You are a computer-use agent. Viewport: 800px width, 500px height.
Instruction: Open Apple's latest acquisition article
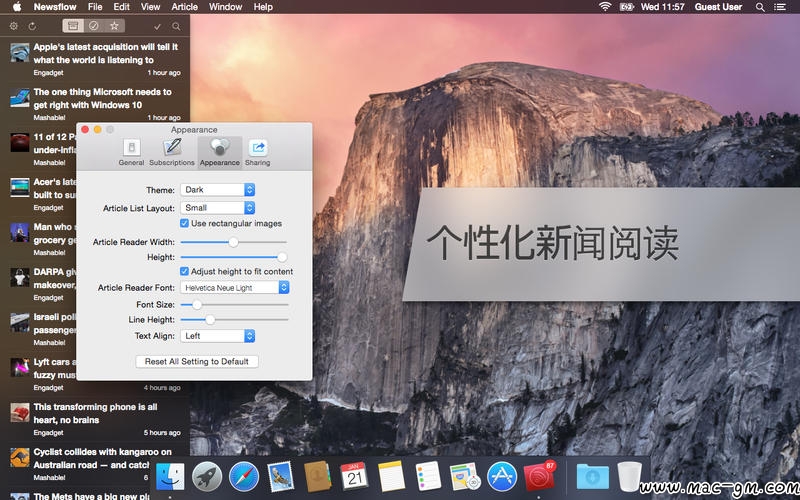pyautogui.click(x=95, y=59)
